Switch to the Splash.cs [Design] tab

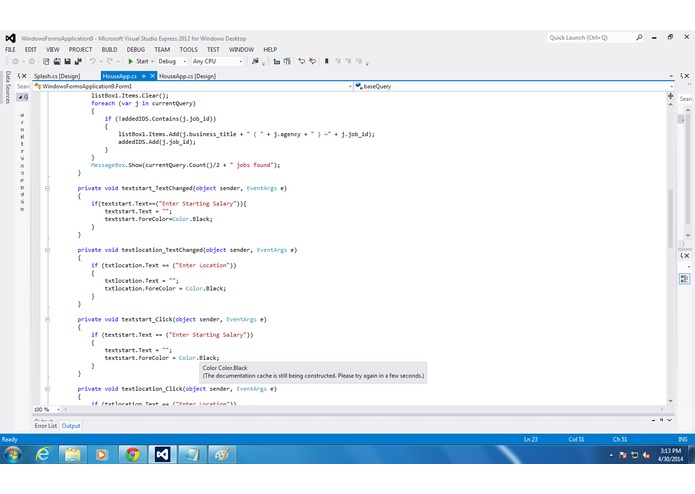pyautogui.click(x=57, y=76)
